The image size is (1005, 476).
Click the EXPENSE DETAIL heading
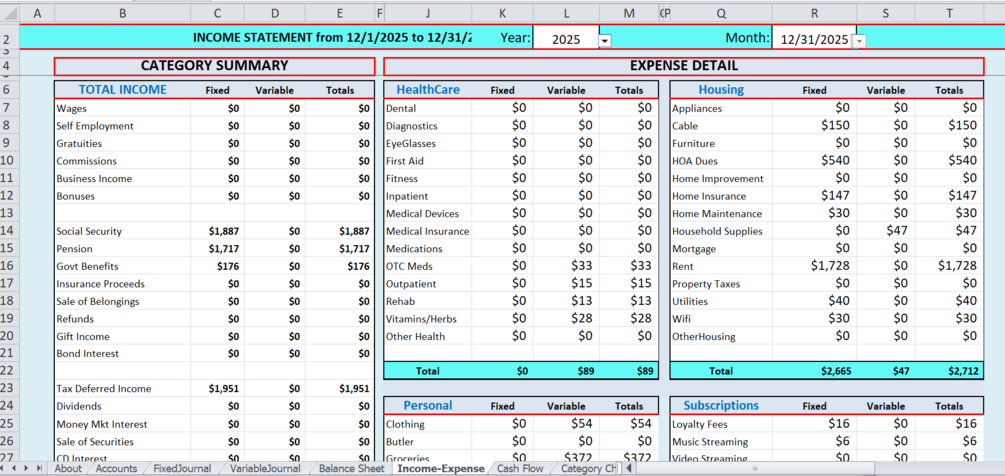click(683, 66)
